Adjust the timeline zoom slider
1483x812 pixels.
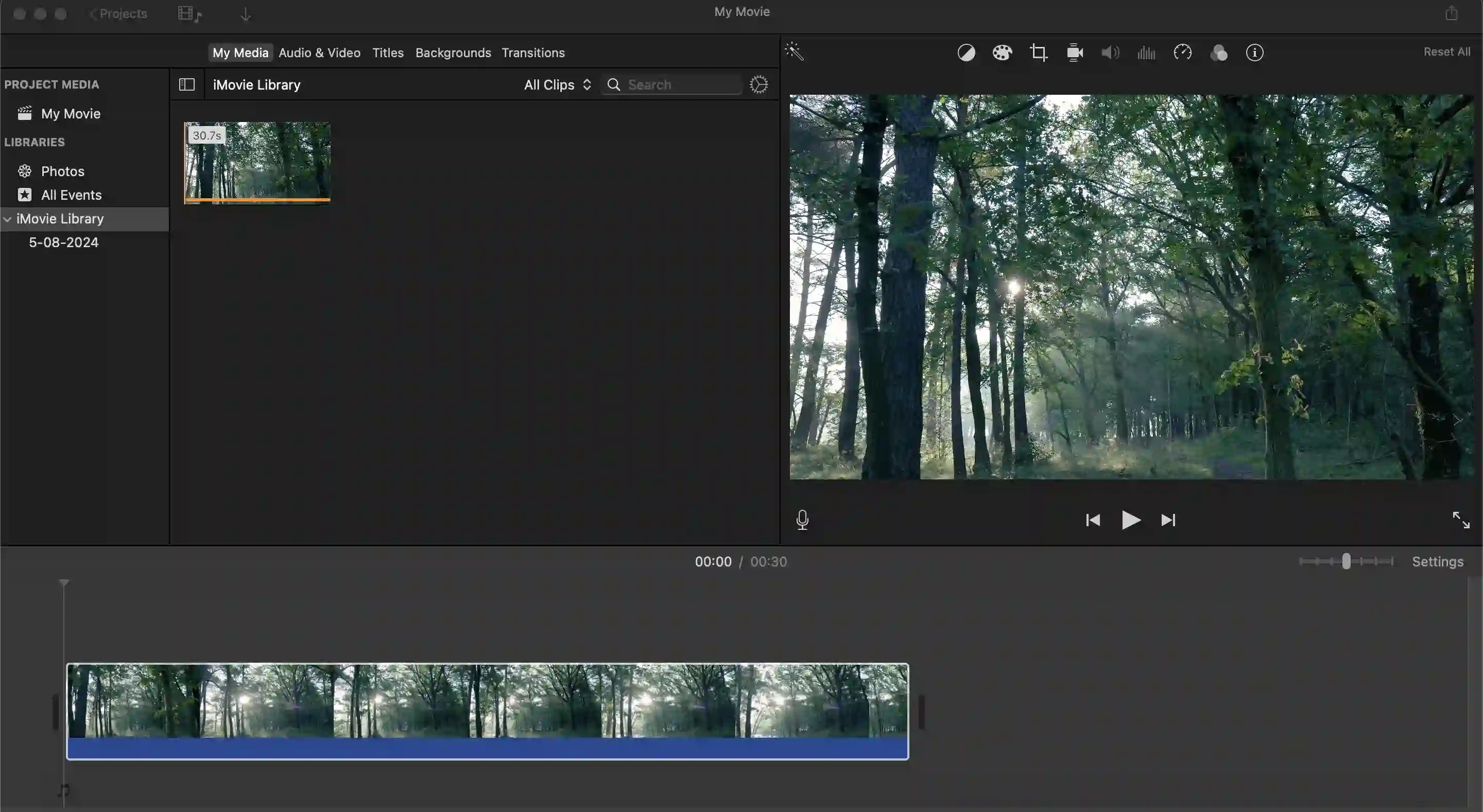[1346, 561]
